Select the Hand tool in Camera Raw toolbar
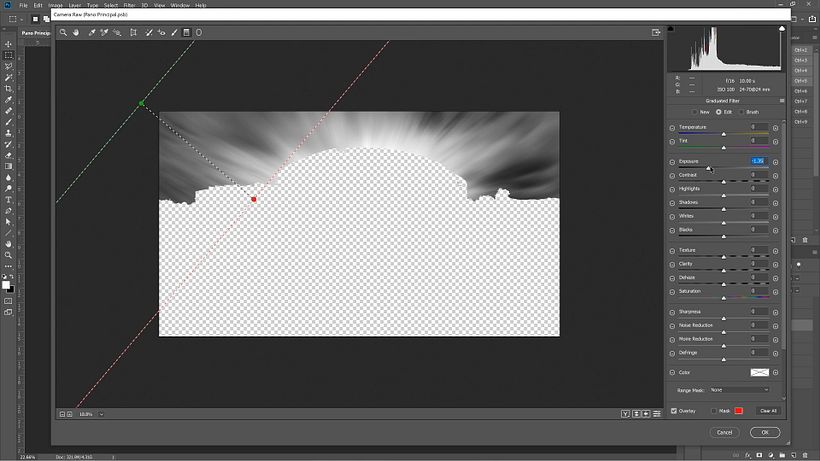The image size is (820, 461). click(x=76, y=32)
